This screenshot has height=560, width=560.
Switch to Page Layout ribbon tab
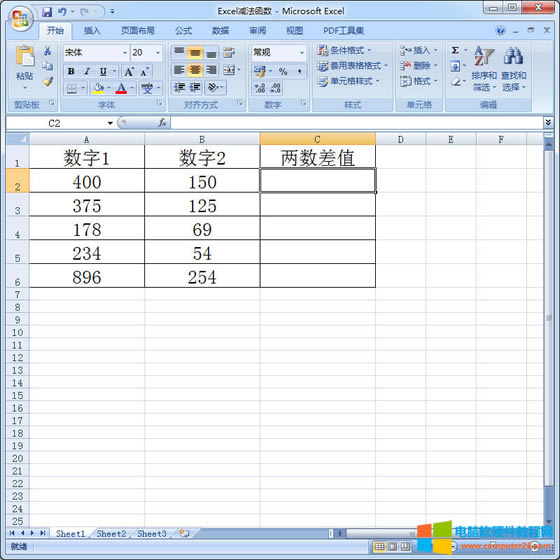click(138, 31)
